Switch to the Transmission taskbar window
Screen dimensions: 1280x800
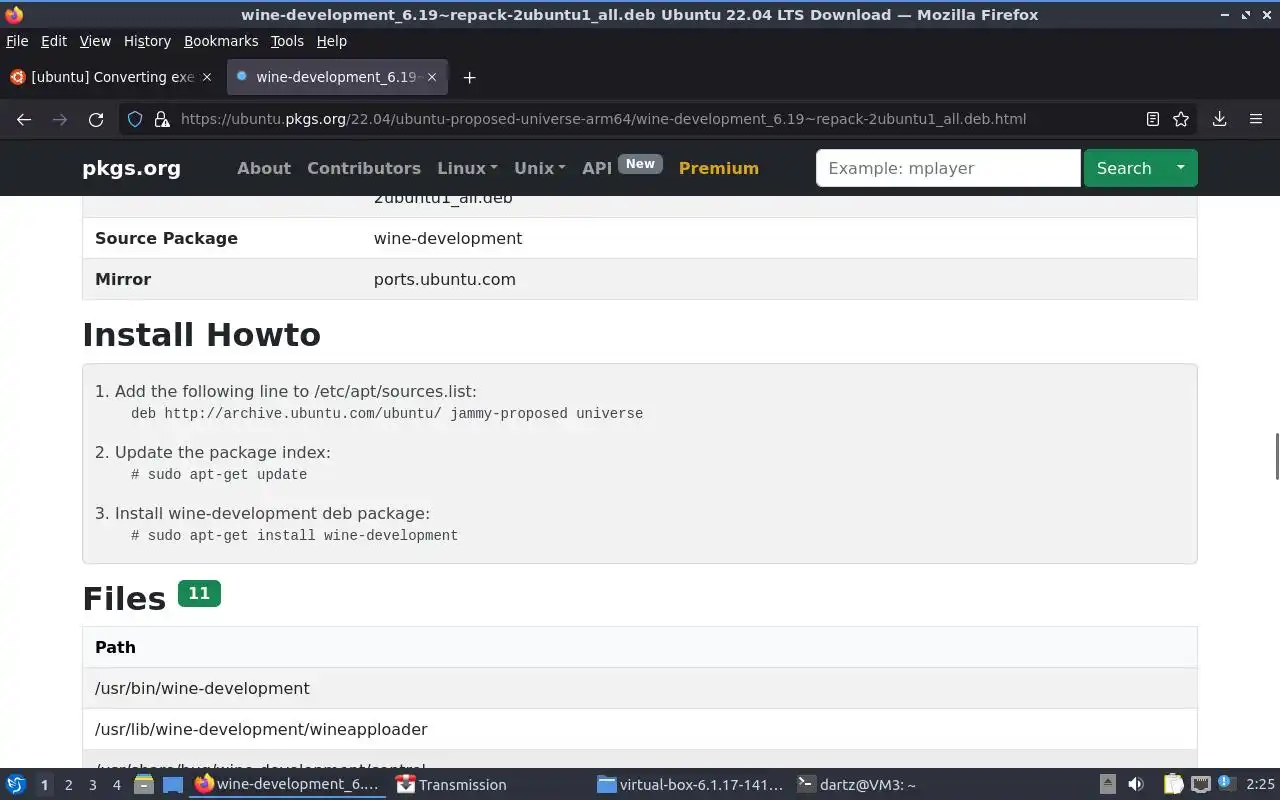pos(452,784)
